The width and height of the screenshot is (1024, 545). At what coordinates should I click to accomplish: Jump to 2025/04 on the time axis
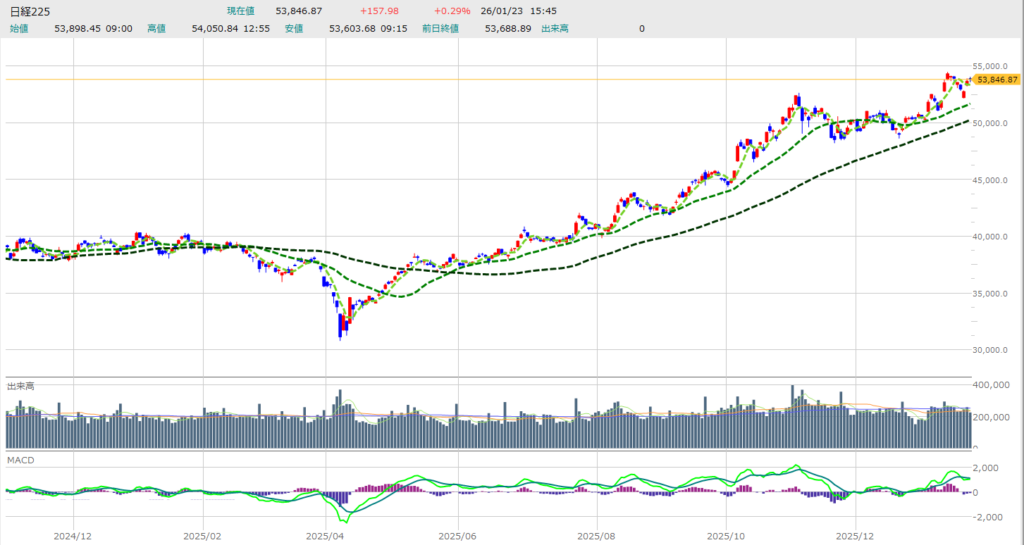coord(327,535)
